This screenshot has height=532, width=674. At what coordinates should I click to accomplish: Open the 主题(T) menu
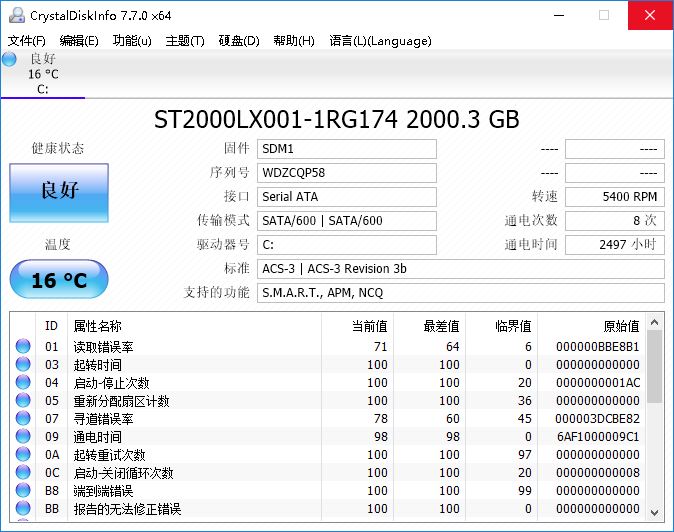pyautogui.click(x=185, y=41)
